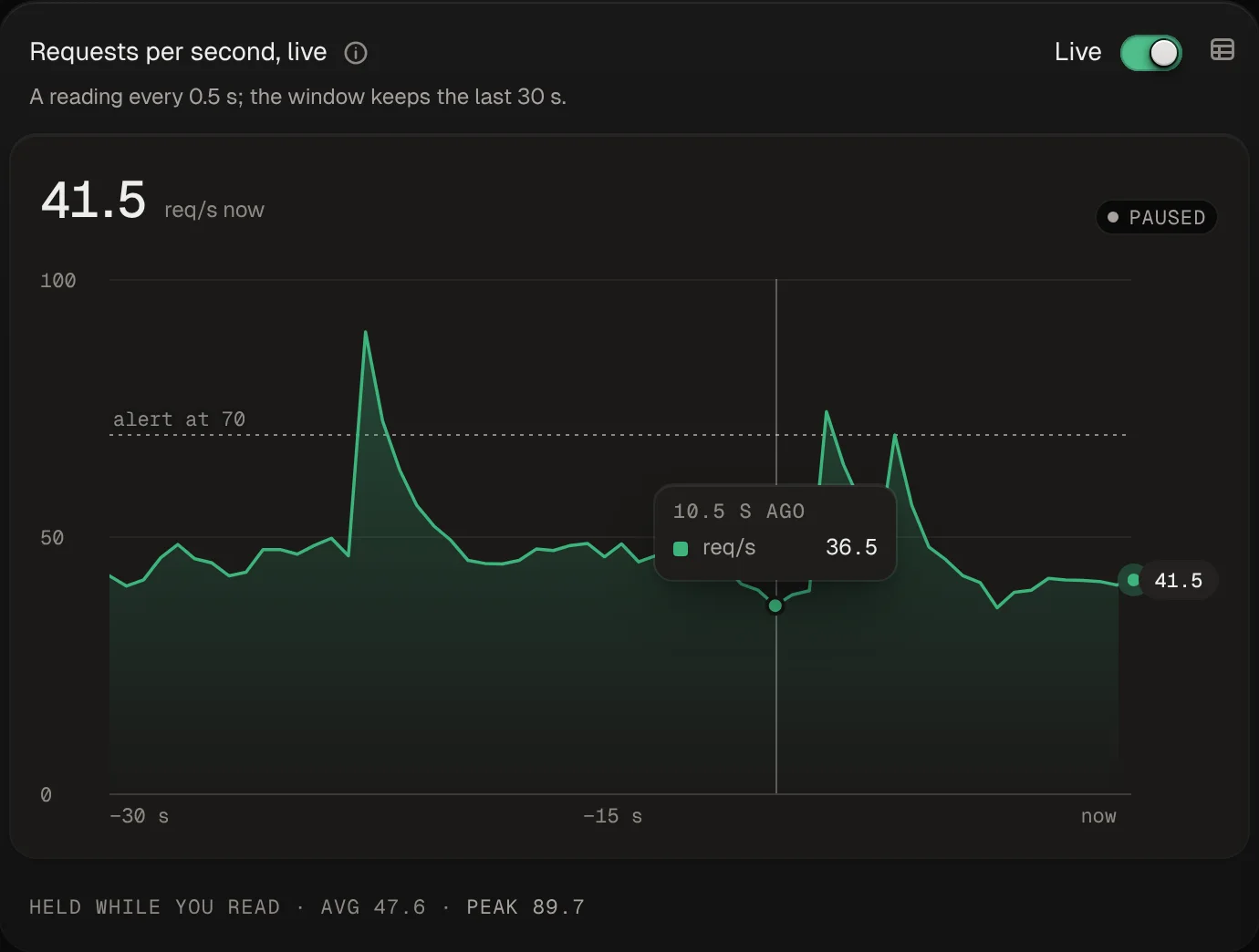Click the "-30 s" x-axis label
Image resolution: width=1259 pixels, height=952 pixels.
click(x=139, y=816)
